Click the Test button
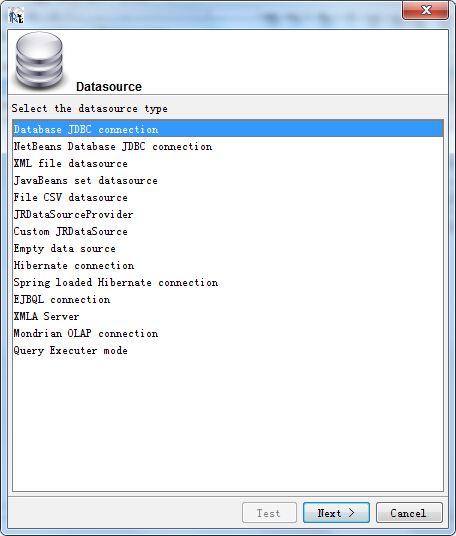The width and height of the screenshot is (456, 536). point(269,512)
